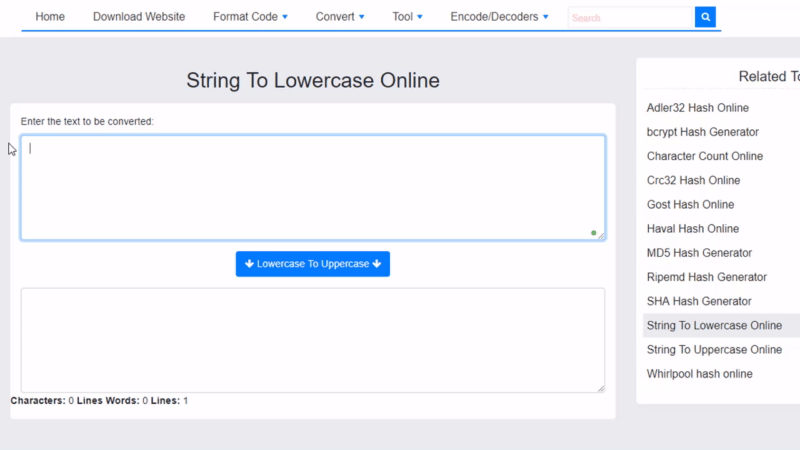Open Crc32 Hash Online link

[x=693, y=180]
